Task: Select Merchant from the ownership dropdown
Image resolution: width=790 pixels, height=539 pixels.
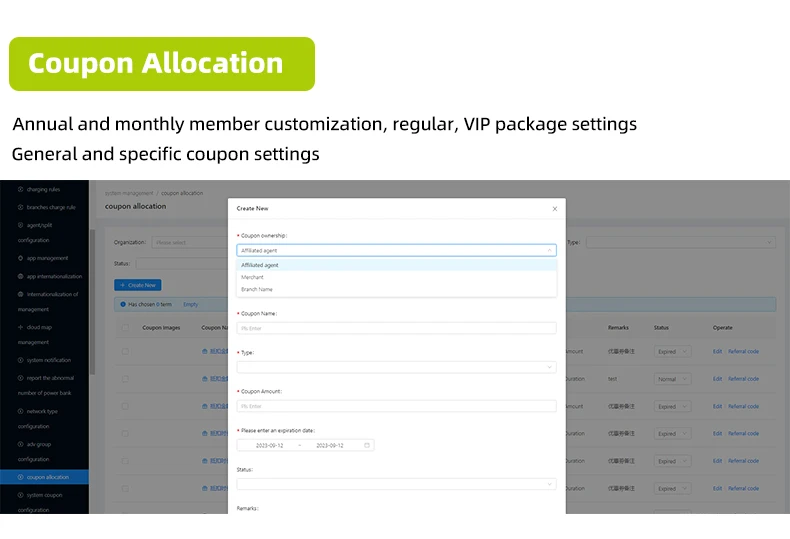Action: [x=253, y=277]
